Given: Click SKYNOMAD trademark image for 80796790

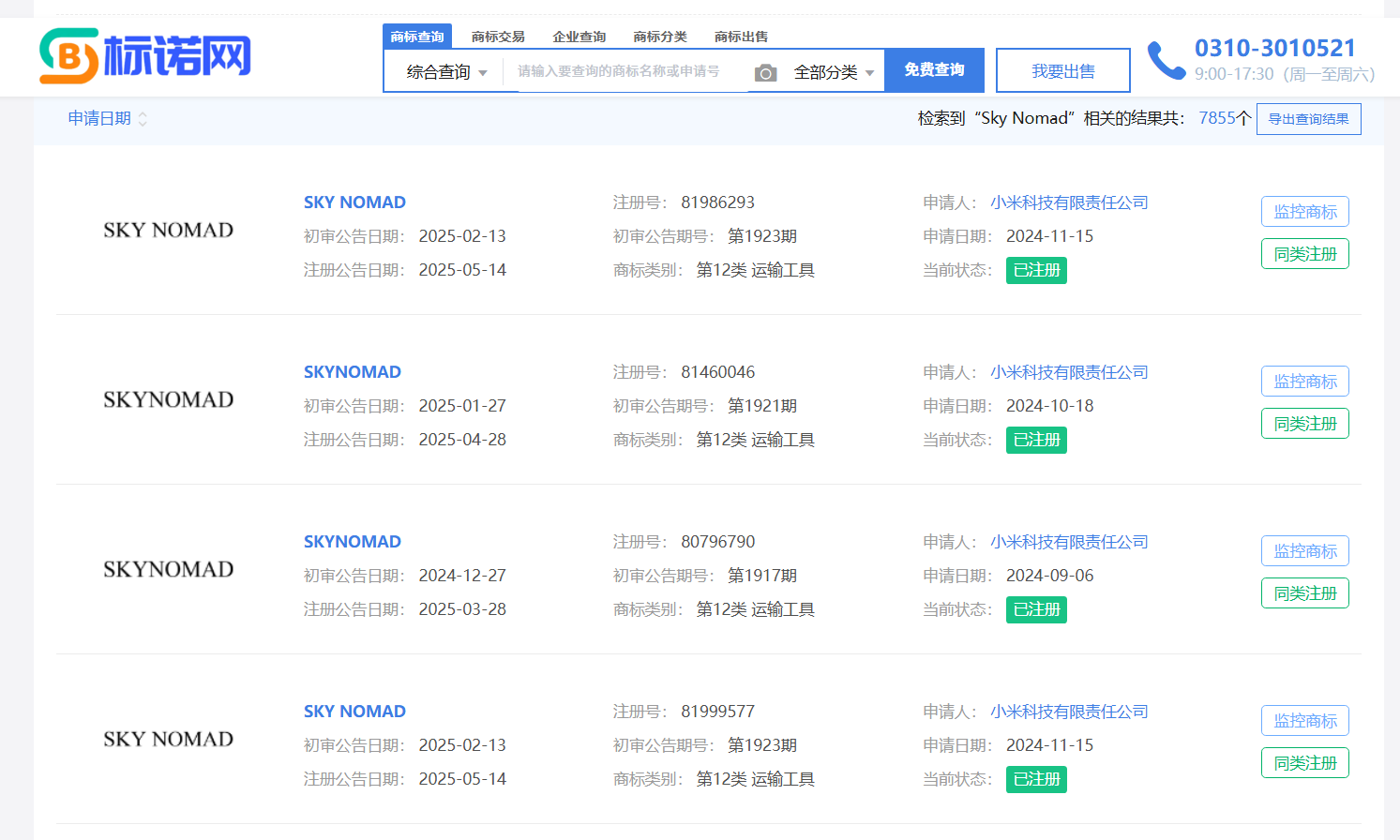Looking at the screenshot, I should point(169,570).
